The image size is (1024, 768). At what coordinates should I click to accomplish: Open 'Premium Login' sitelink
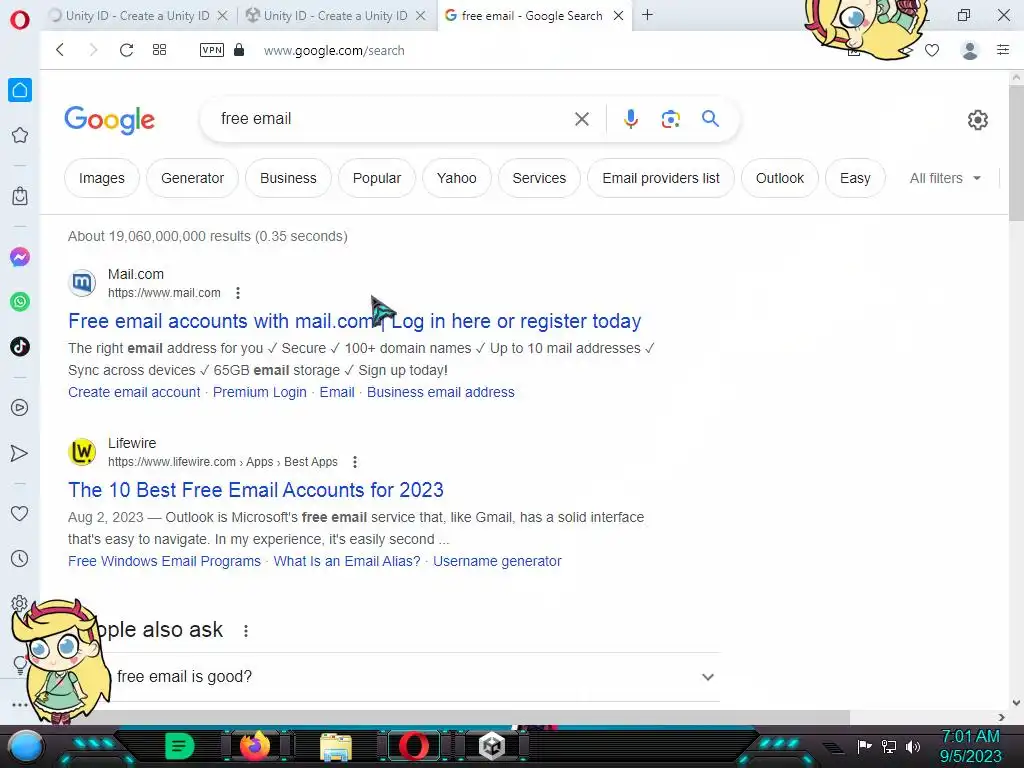coord(259,392)
